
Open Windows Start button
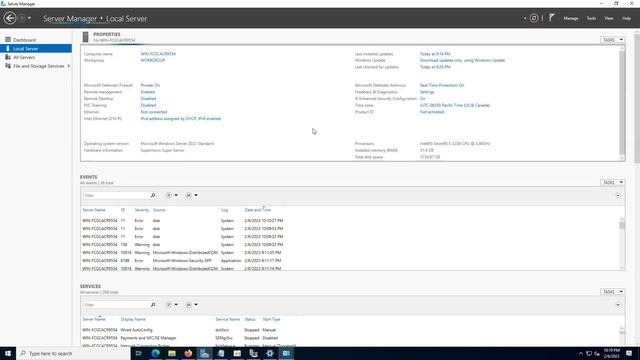pyautogui.click(x=8, y=353)
